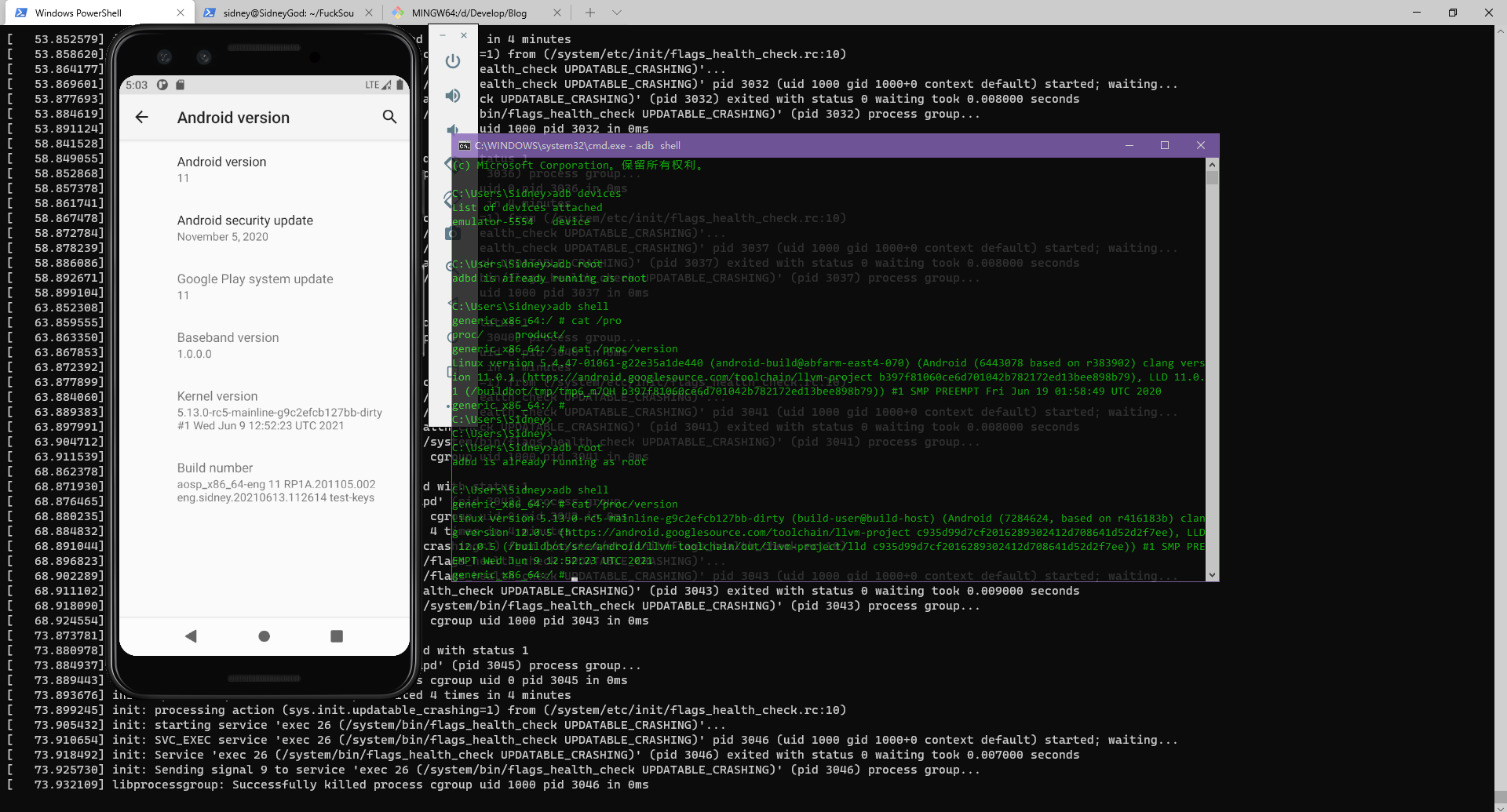Tap the search icon in Android settings
Image resolution: width=1507 pixels, height=812 pixels.
pos(389,117)
